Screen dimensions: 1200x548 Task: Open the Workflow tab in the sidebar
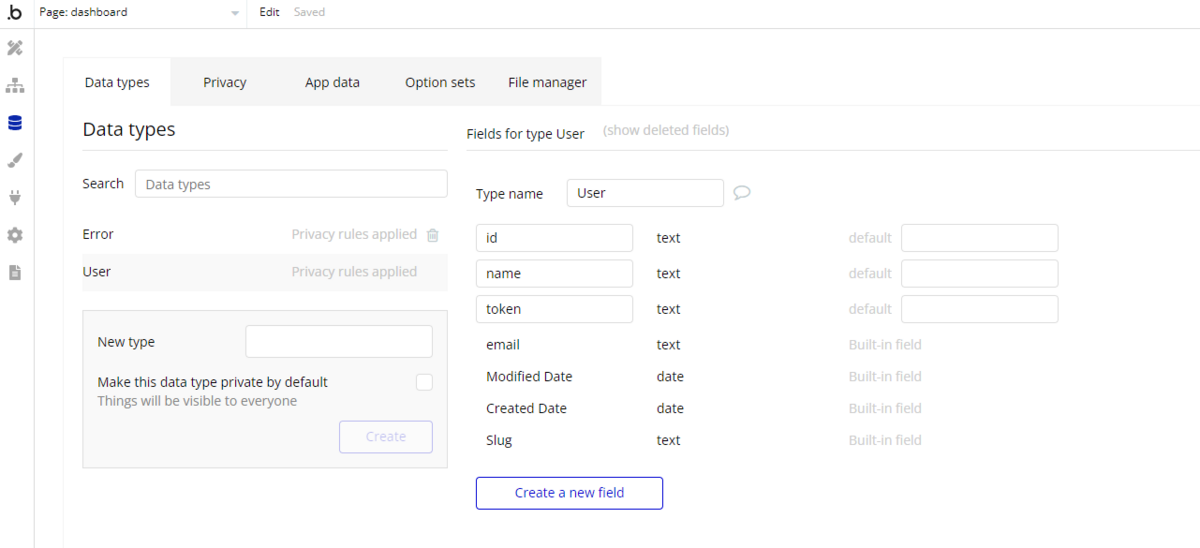pos(15,86)
